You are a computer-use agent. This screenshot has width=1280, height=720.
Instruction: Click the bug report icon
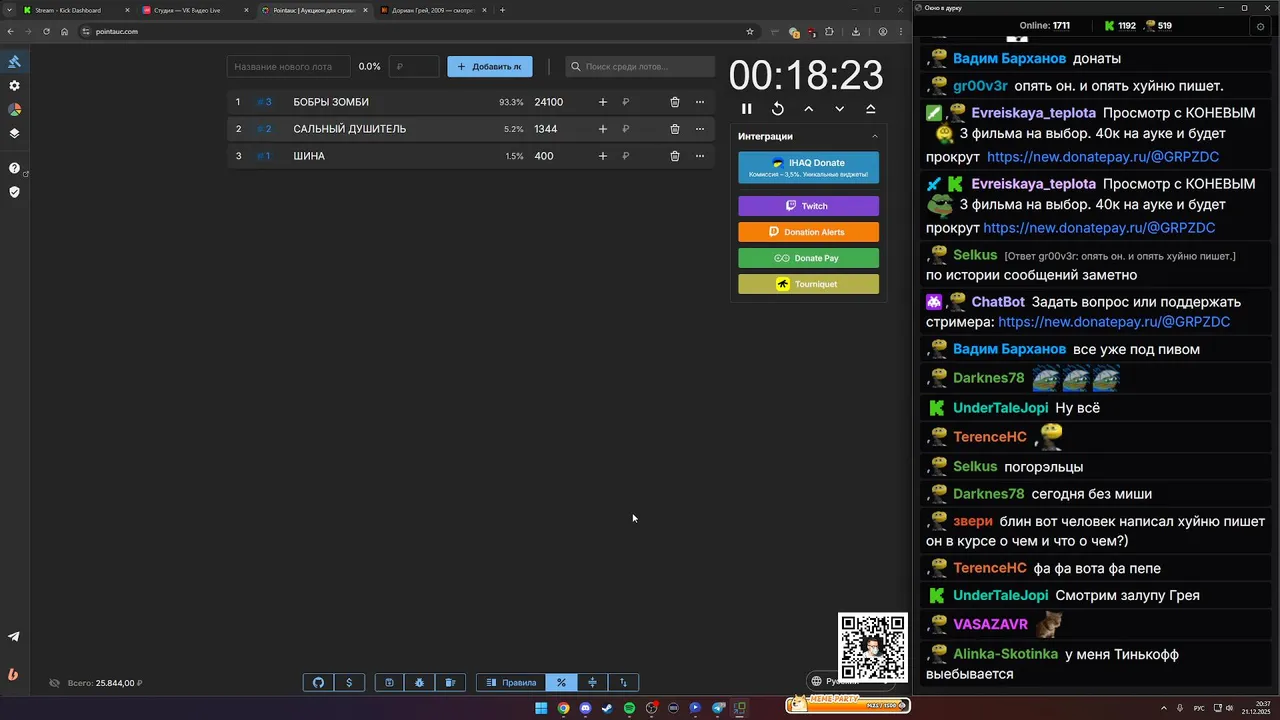tap(419, 683)
